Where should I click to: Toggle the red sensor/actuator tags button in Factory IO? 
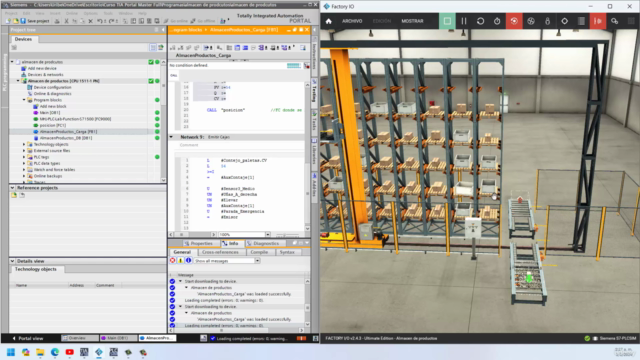598,21
